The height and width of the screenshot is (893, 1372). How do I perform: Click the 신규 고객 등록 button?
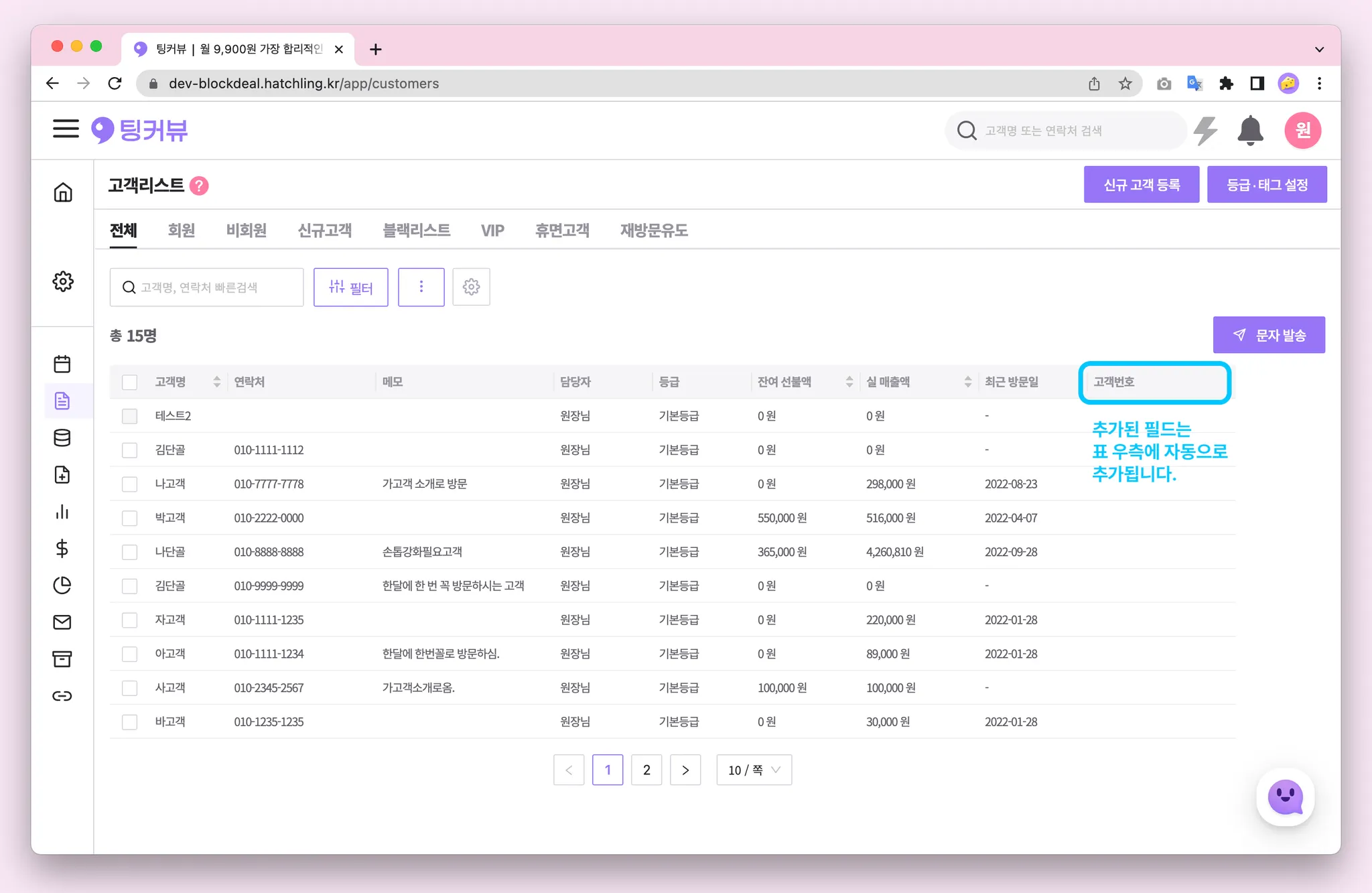pos(1141,184)
